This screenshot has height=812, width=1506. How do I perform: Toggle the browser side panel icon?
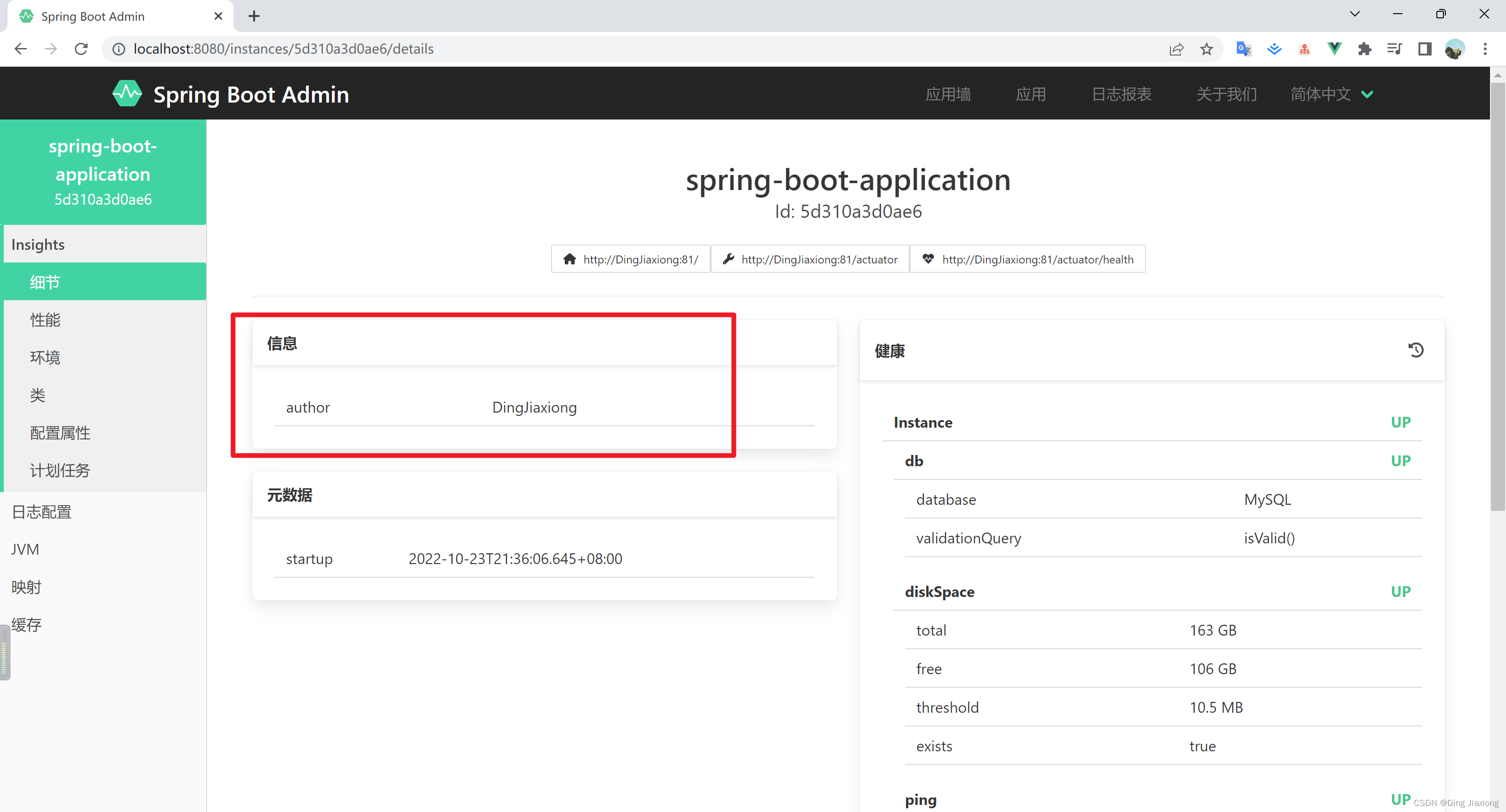tap(1425, 49)
